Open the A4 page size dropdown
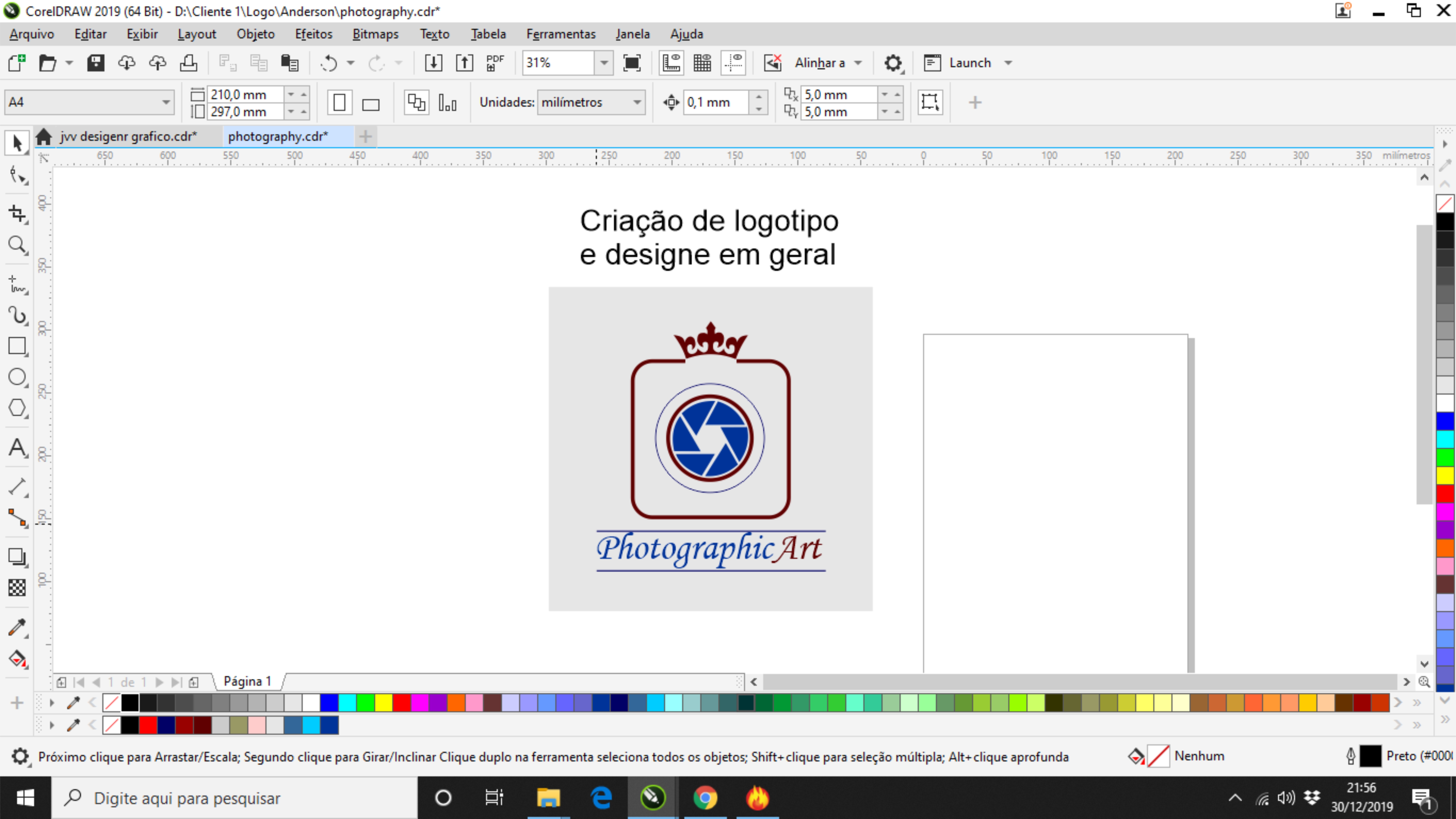Screen dimensions: 1456x819 165,102
